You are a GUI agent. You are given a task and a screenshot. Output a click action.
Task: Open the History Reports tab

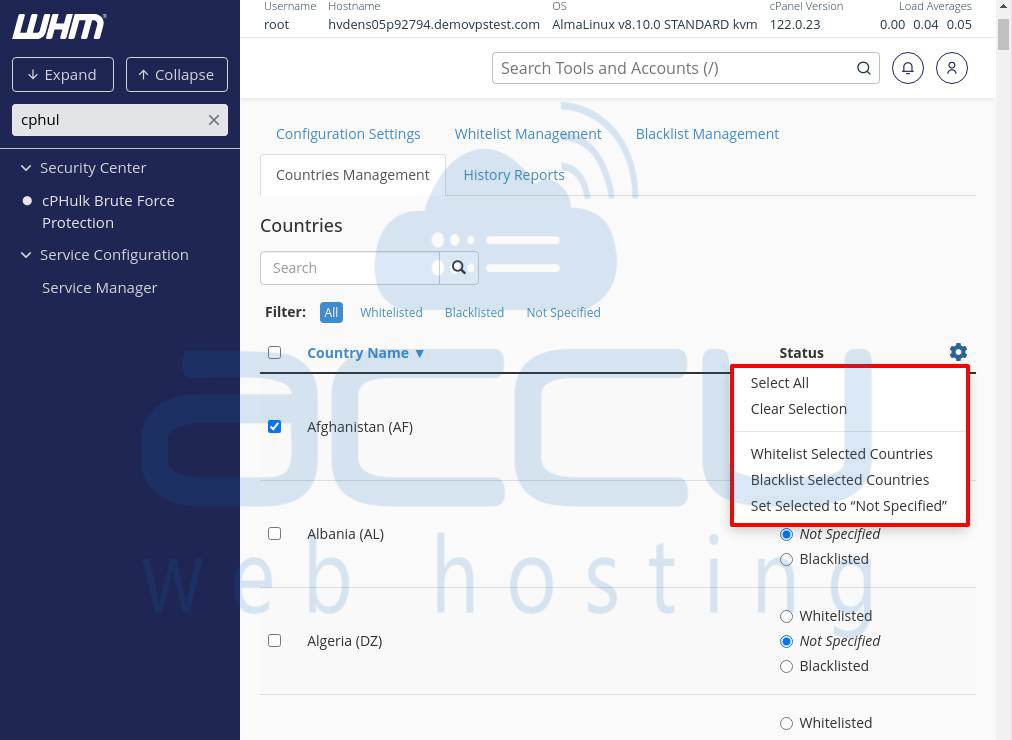tap(514, 175)
